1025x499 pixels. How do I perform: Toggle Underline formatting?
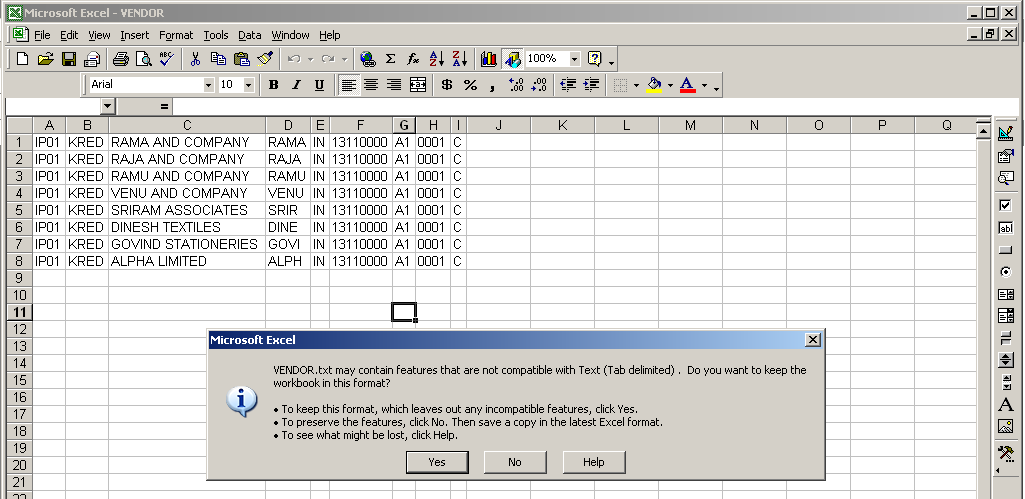point(319,85)
